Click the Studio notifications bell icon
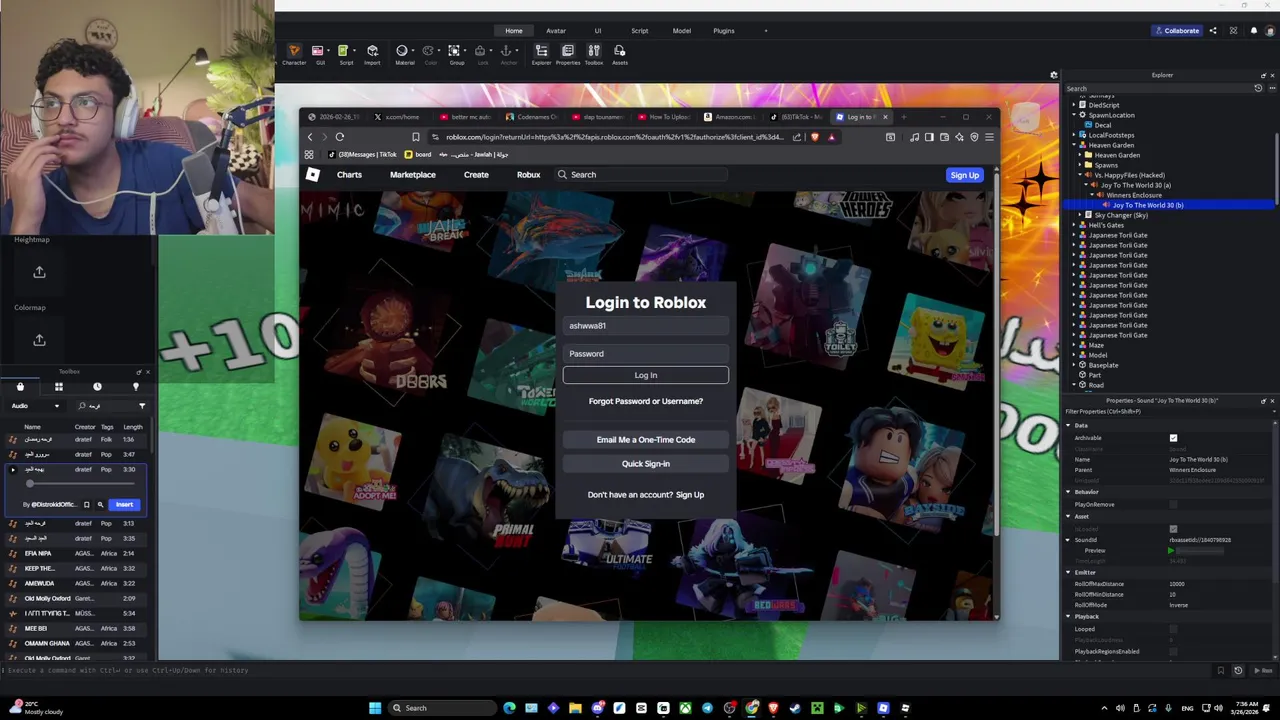Image resolution: width=1280 pixels, height=720 pixels. 1253,31
